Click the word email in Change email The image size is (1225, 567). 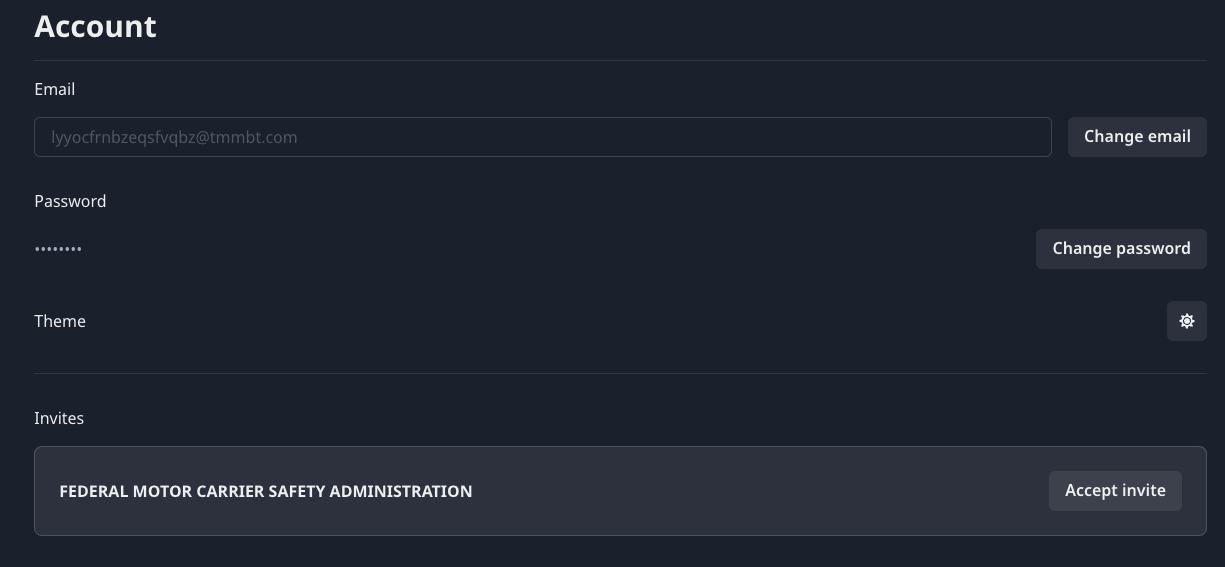(x=1168, y=137)
